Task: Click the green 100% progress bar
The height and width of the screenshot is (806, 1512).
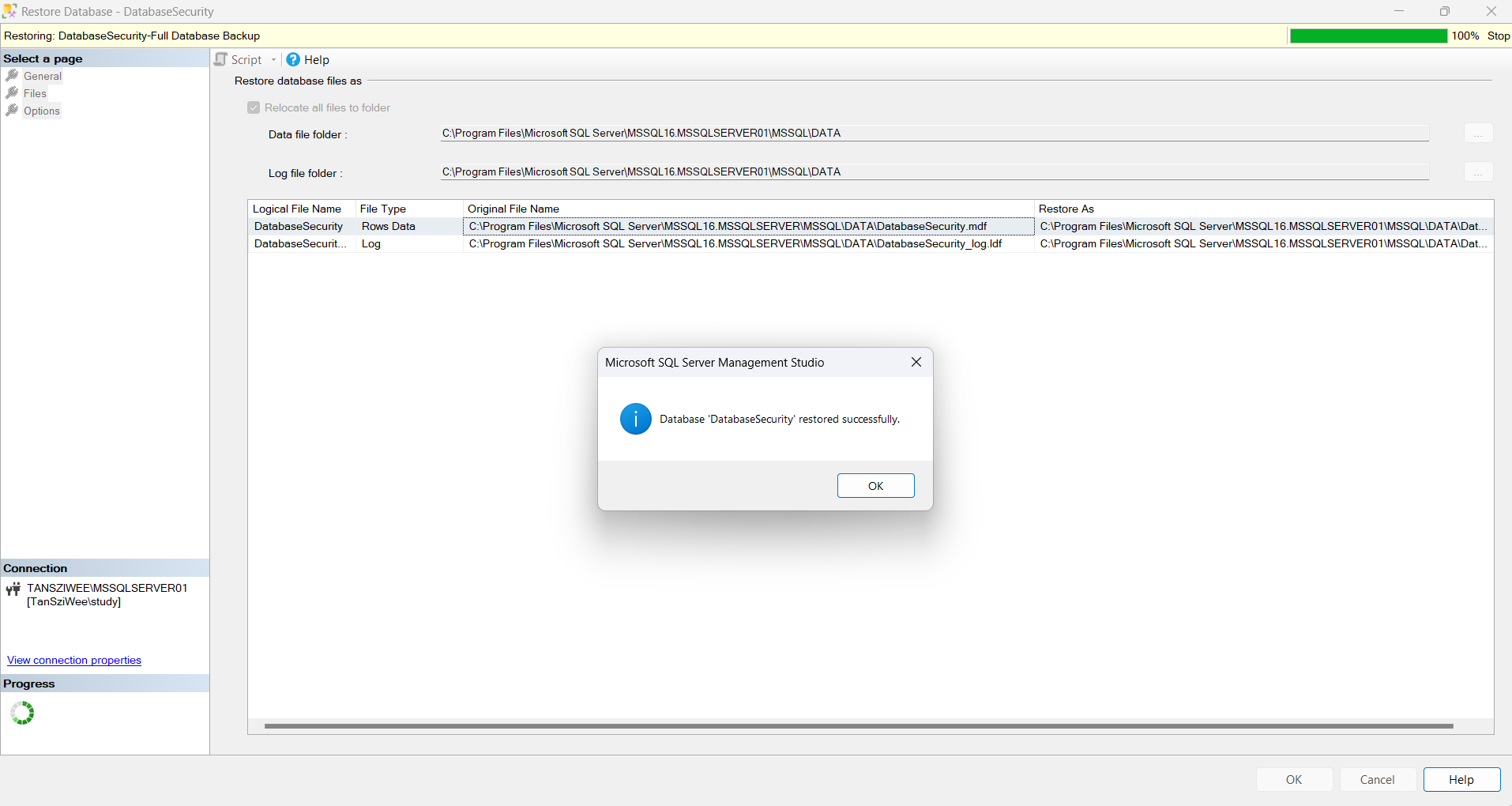Action: (1367, 36)
